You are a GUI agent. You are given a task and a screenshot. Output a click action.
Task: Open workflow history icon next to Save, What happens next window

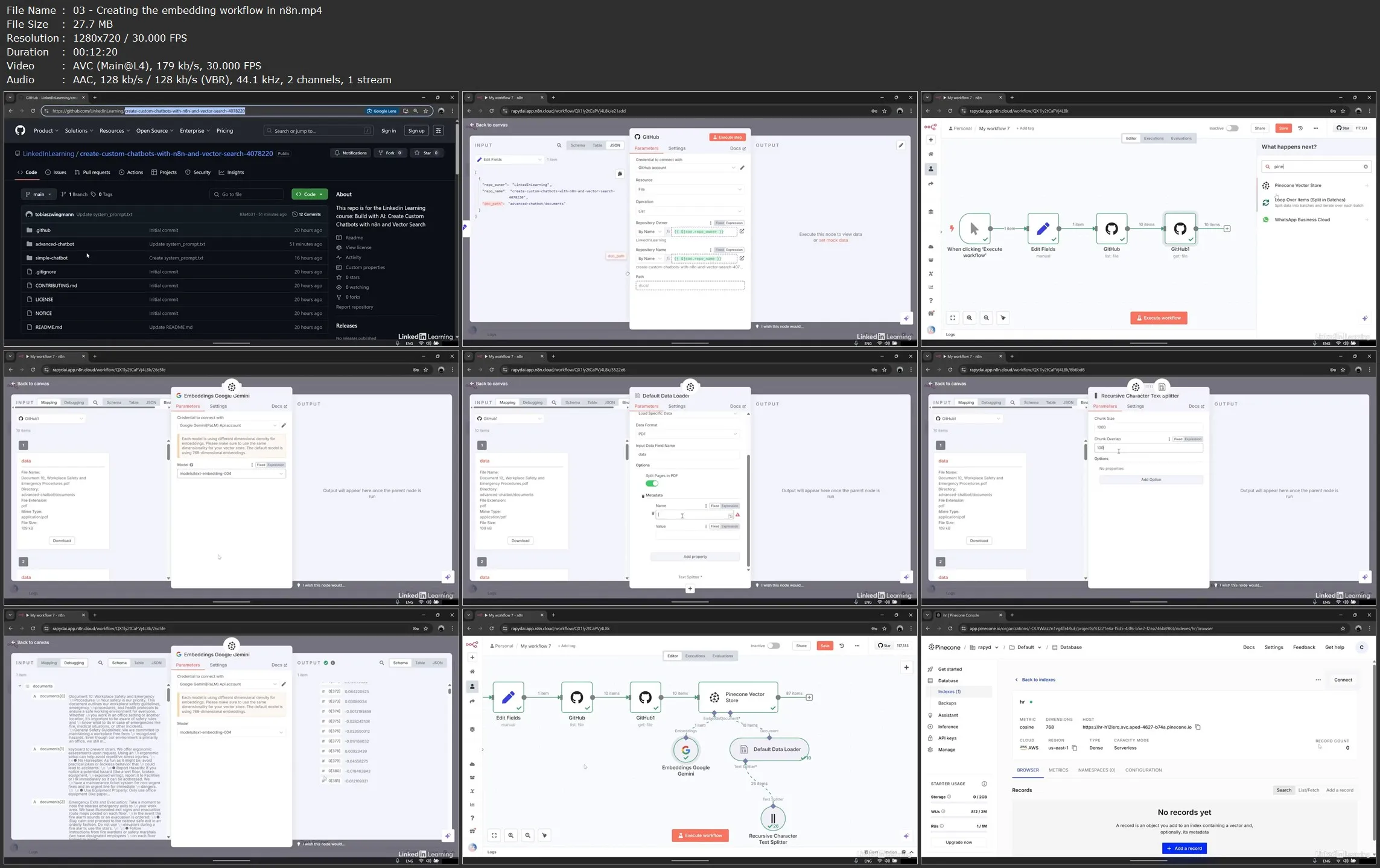1300,128
